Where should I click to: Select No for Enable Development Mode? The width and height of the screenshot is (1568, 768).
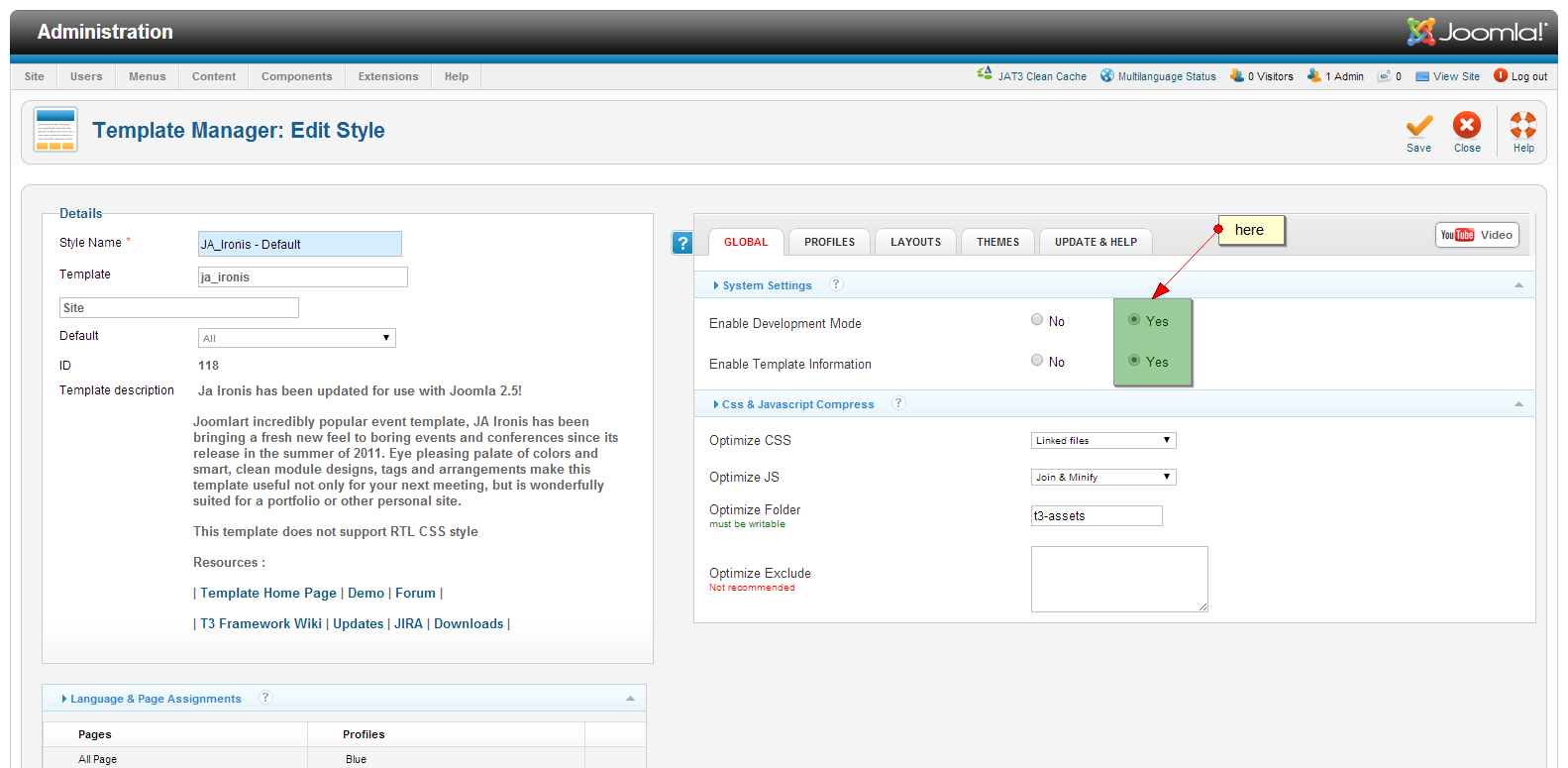[x=1037, y=320]
